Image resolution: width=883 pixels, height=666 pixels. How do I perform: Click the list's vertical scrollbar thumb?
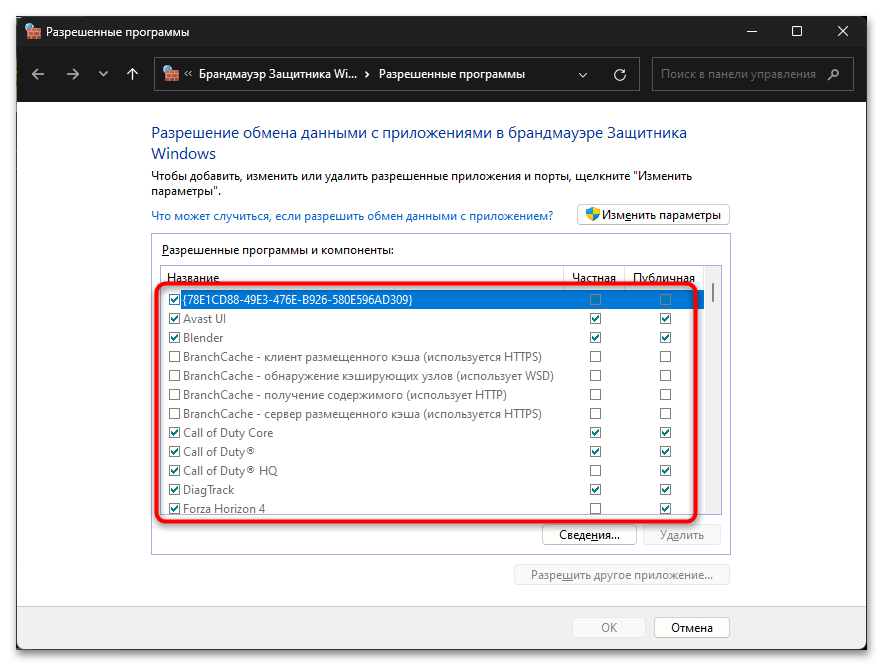[x=712, y=293]
